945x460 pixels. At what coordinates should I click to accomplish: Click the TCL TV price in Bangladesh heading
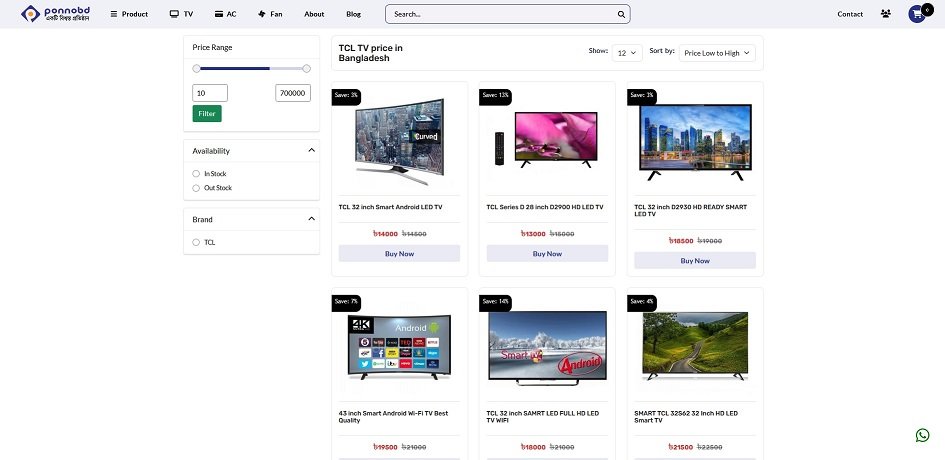pos(371,53)
